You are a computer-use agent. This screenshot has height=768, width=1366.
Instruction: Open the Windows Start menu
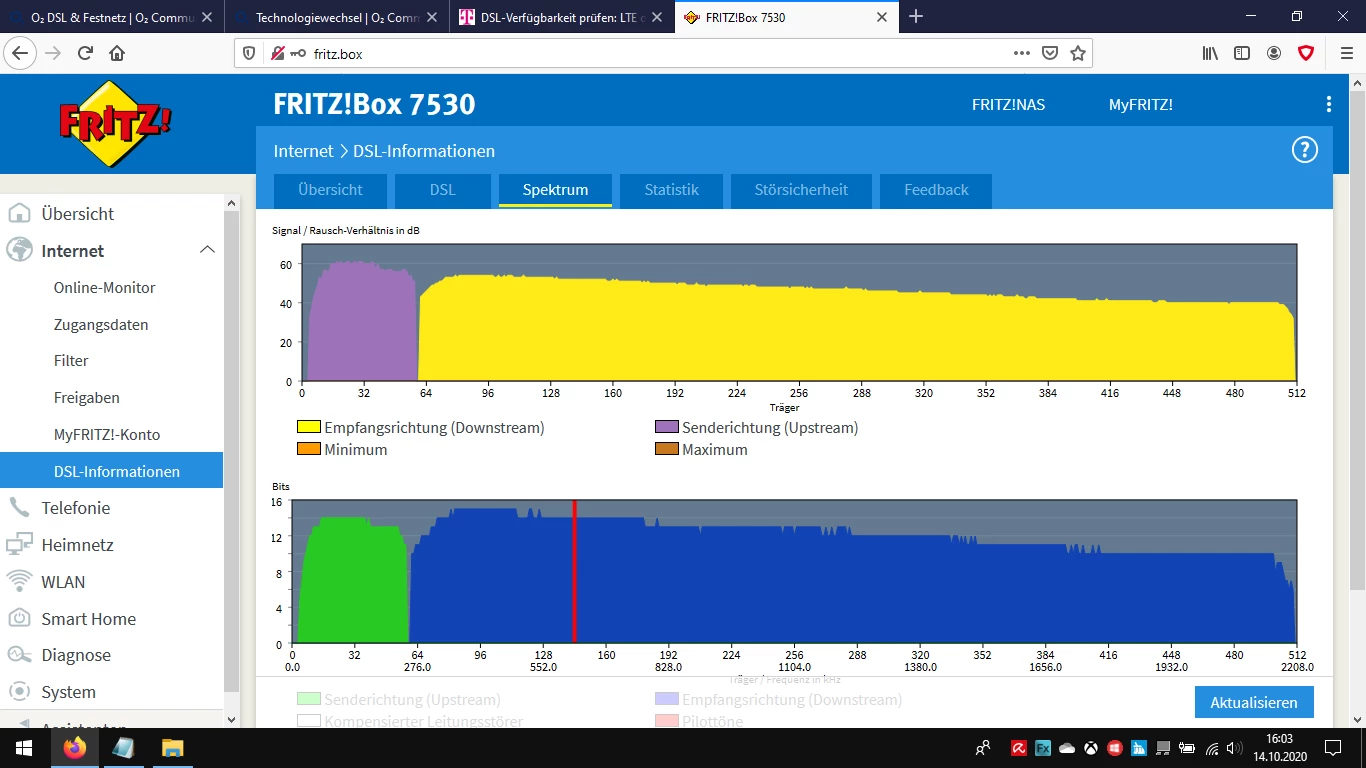(23, 748)
